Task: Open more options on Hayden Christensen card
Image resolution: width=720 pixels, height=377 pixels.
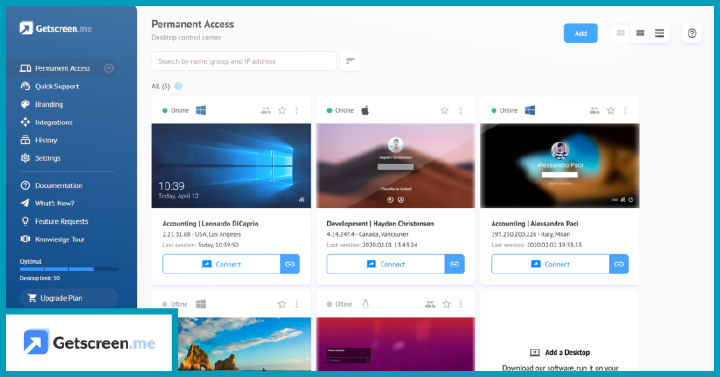Action: 461,110
